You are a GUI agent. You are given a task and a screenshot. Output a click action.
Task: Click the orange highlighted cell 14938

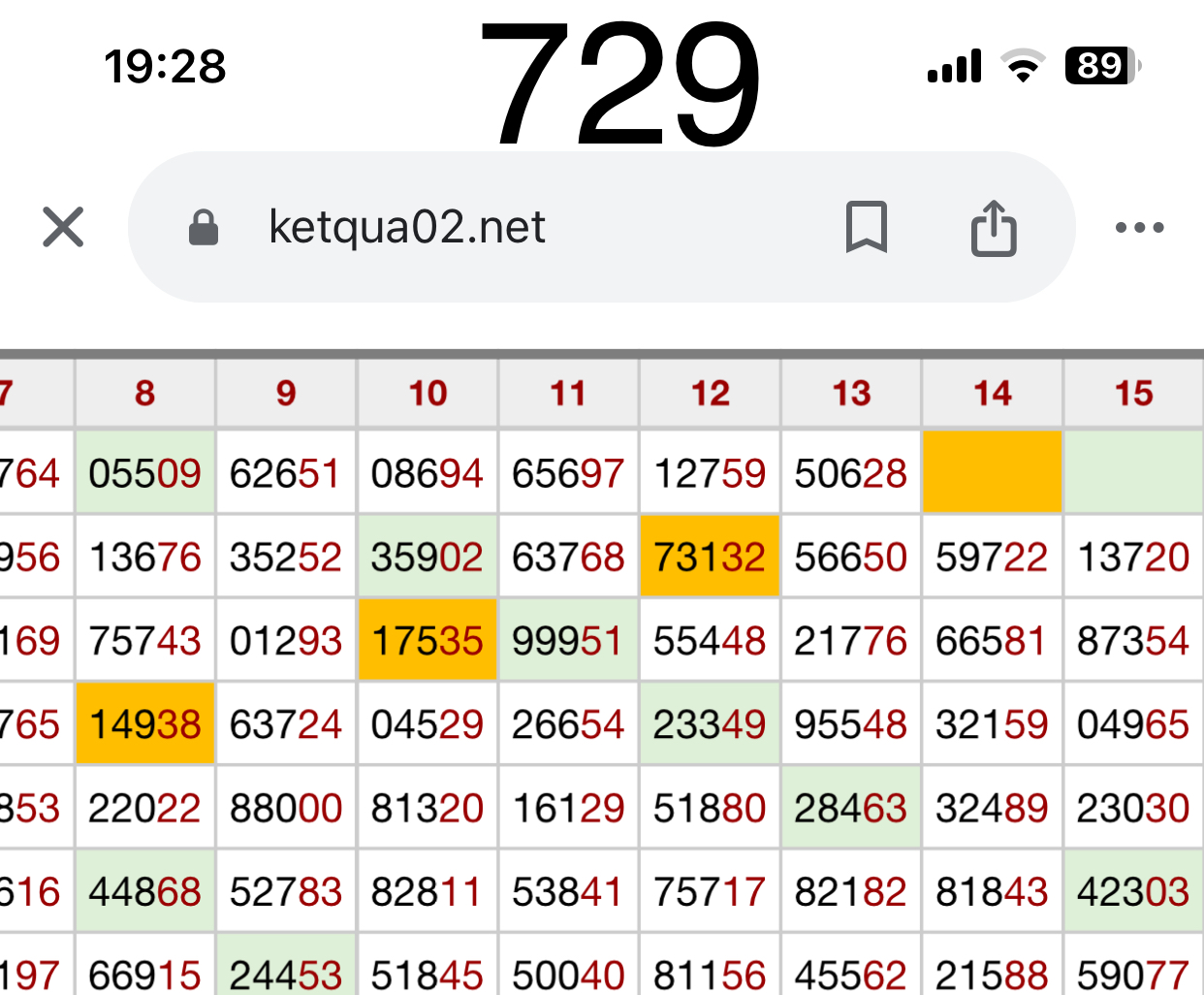145,724
